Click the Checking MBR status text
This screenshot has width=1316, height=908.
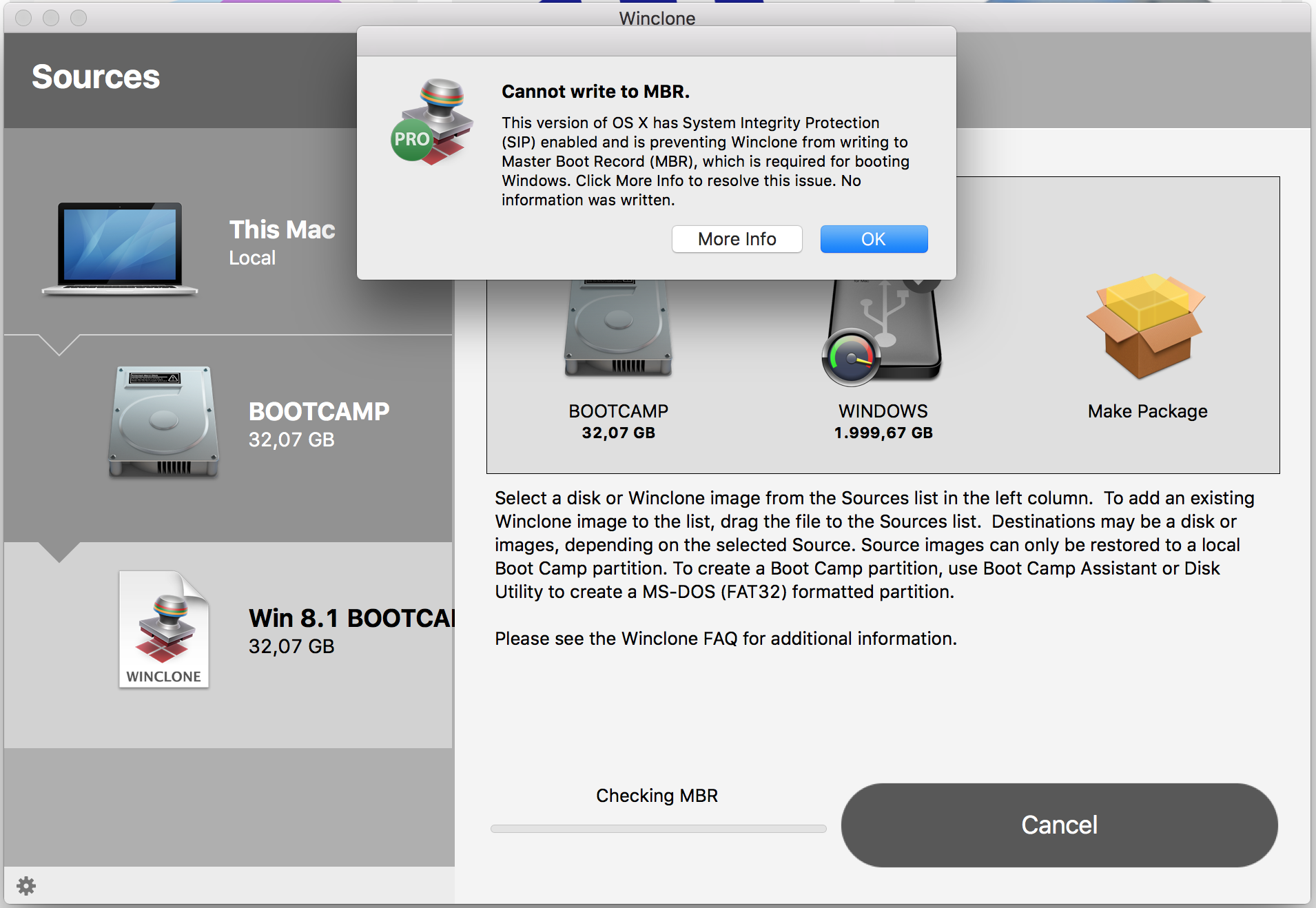[657, 796]
